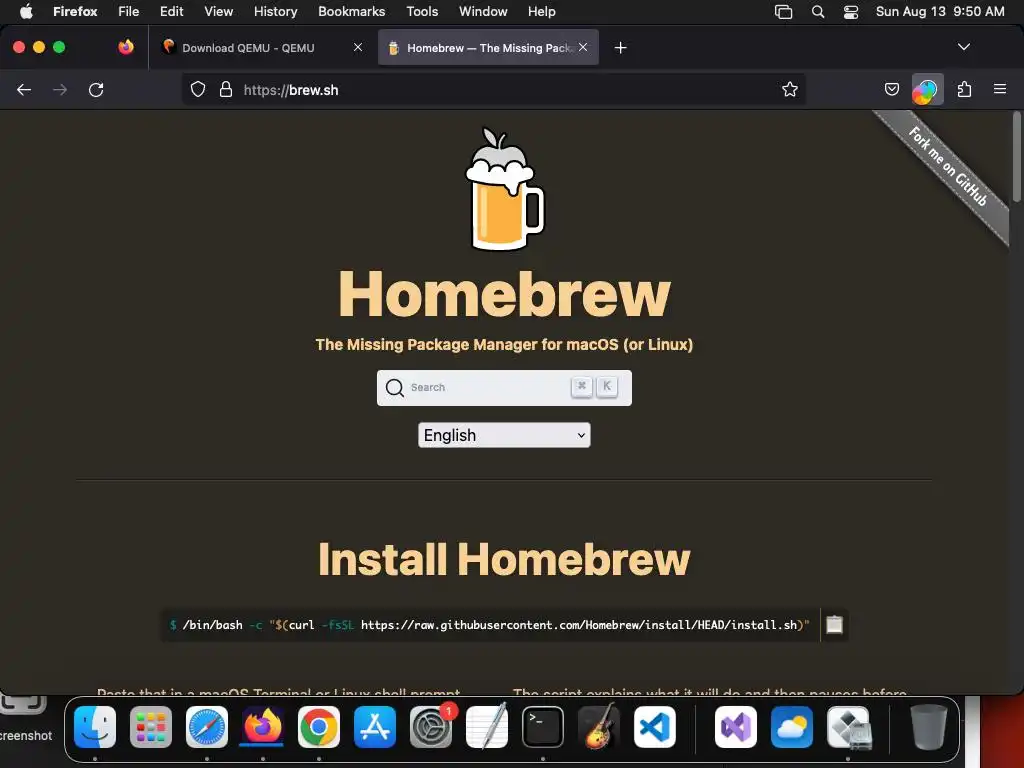Open the Edit menu
Image resolution: width=1024 pixels, height=768 pixels.
pyautogui.click(x=172, y=11)
